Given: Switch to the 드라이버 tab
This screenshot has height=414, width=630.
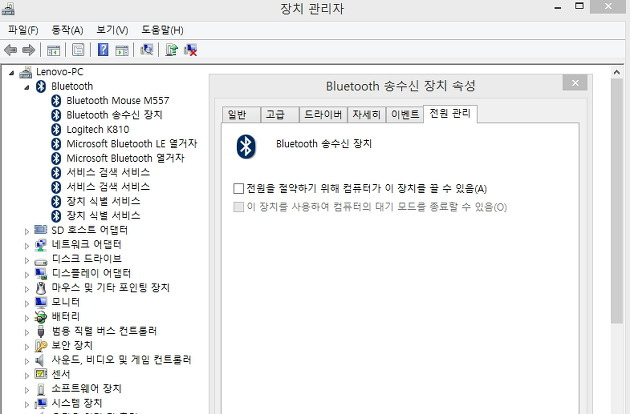Looking at the screenshot, I should click(x=323, y=115).
